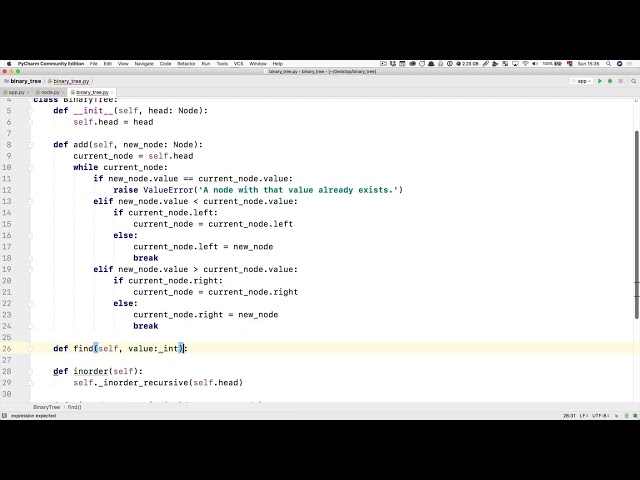
Task: Click the red error stripe mark in scrollbar gutter
Action: 637,282
